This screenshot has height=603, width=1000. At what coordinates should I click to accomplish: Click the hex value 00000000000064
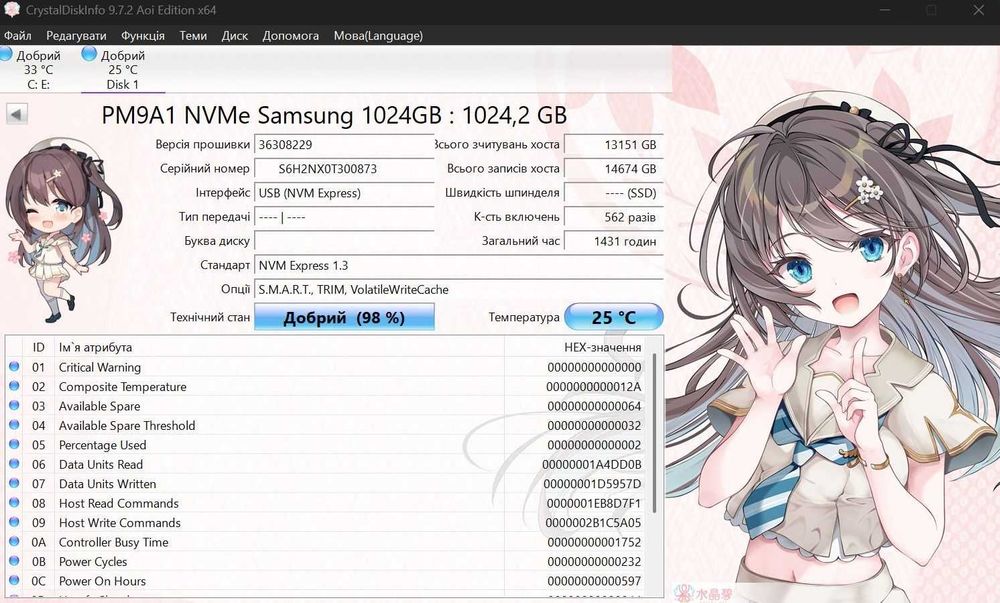[594, 406]
